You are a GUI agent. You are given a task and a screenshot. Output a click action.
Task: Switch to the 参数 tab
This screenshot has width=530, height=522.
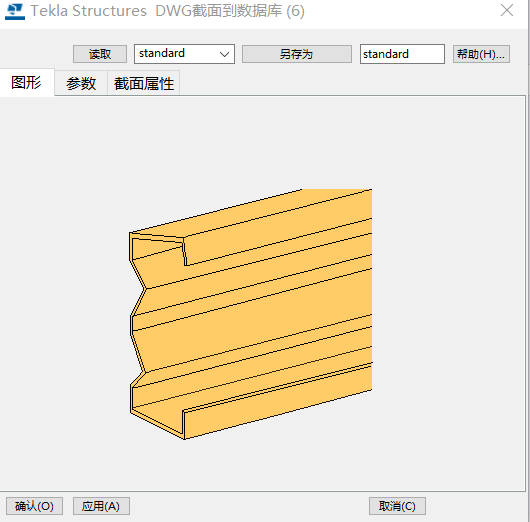81,83
